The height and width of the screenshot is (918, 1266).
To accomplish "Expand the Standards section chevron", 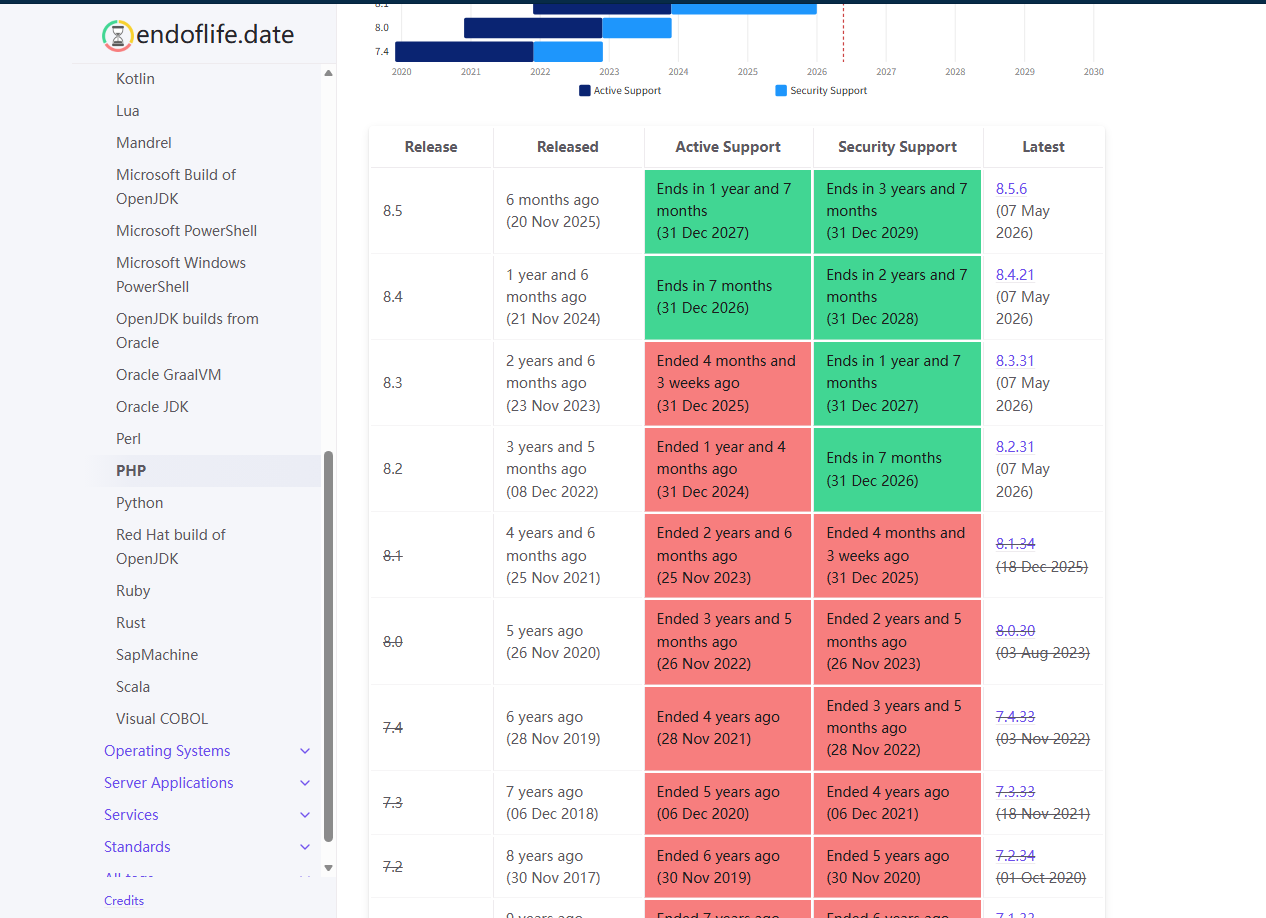I will click(x=305, y=847).
